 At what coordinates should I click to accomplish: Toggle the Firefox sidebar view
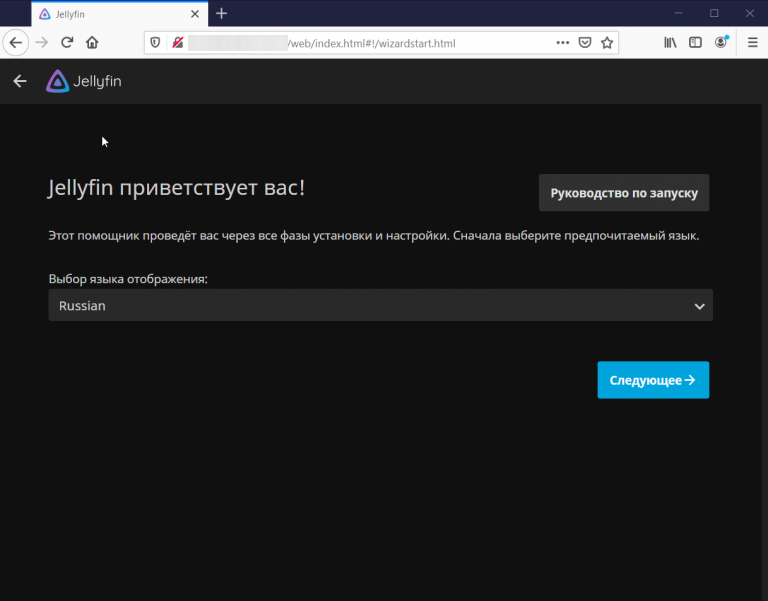point(695,43)
